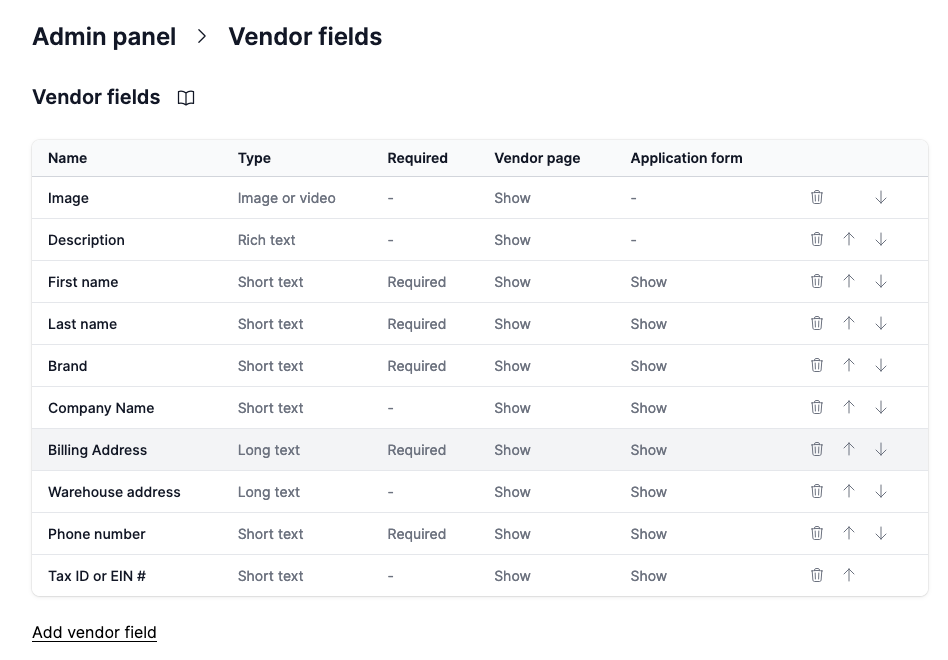
Task: Select the Vendor fields breadcrumb item
Action: click(305, 37)
